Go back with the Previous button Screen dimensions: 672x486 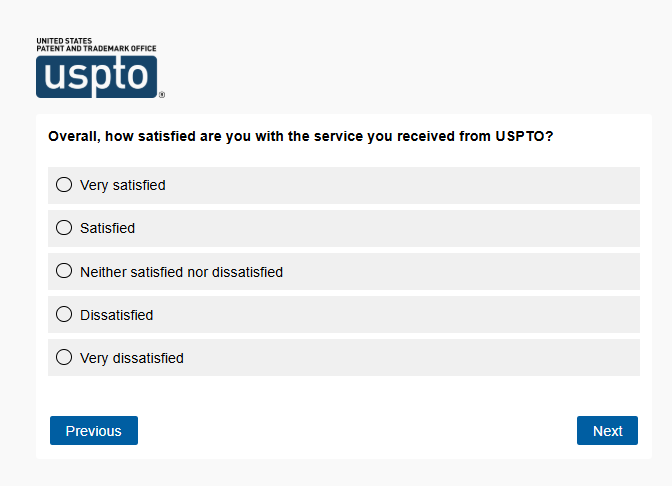94,431
